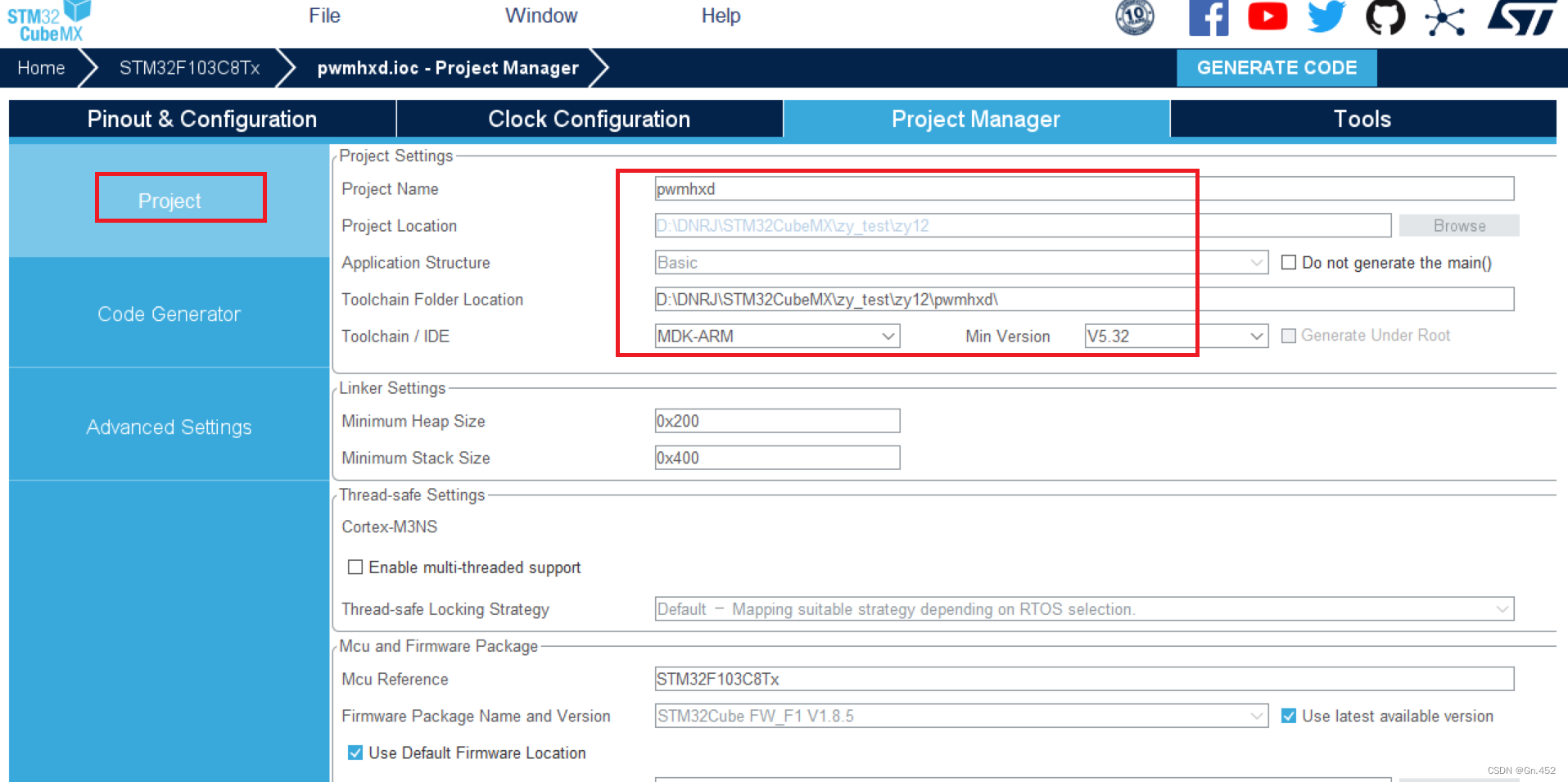The height and width of the screenshot is (782, 1568).
Task: Open the GitHub icon link
Action: (1385, 17)
